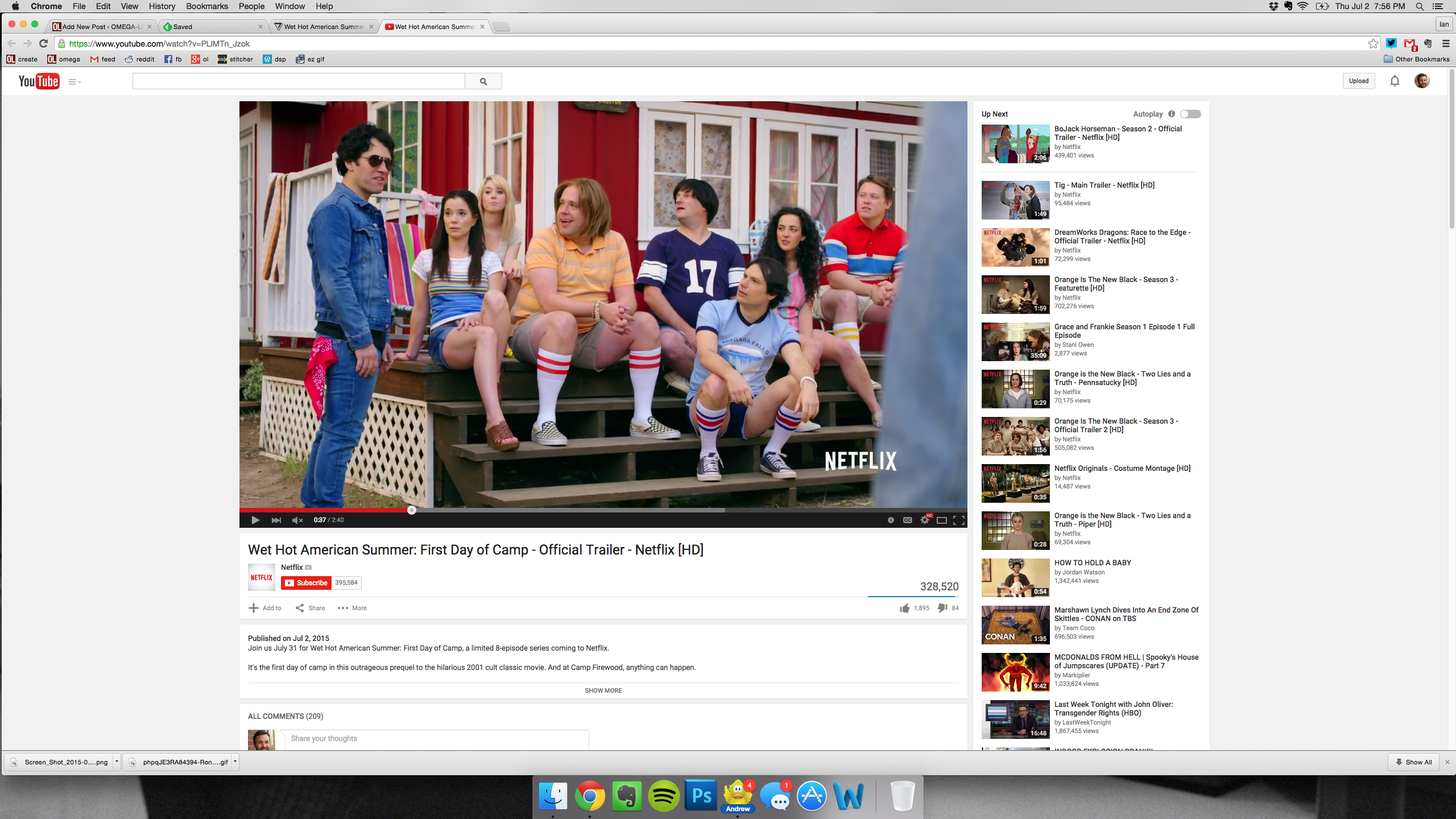Close the downloads bar
Screen dimensions: 1456x819
pyautogui.click(x=1447, y=762)
